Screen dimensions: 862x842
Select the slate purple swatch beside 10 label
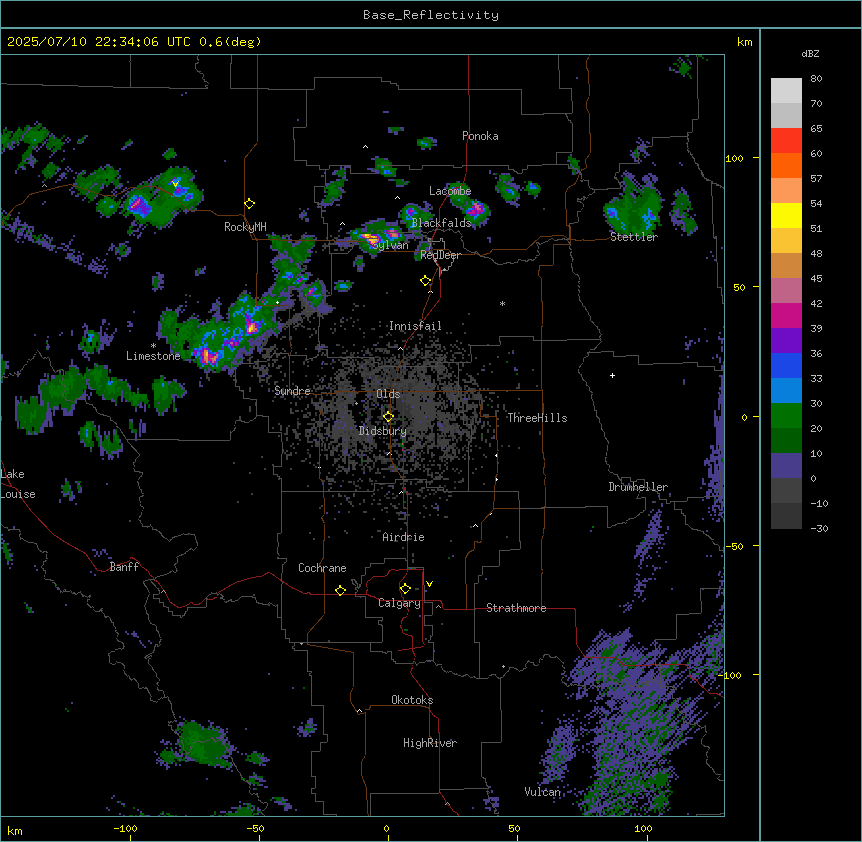tap(786, 466)
